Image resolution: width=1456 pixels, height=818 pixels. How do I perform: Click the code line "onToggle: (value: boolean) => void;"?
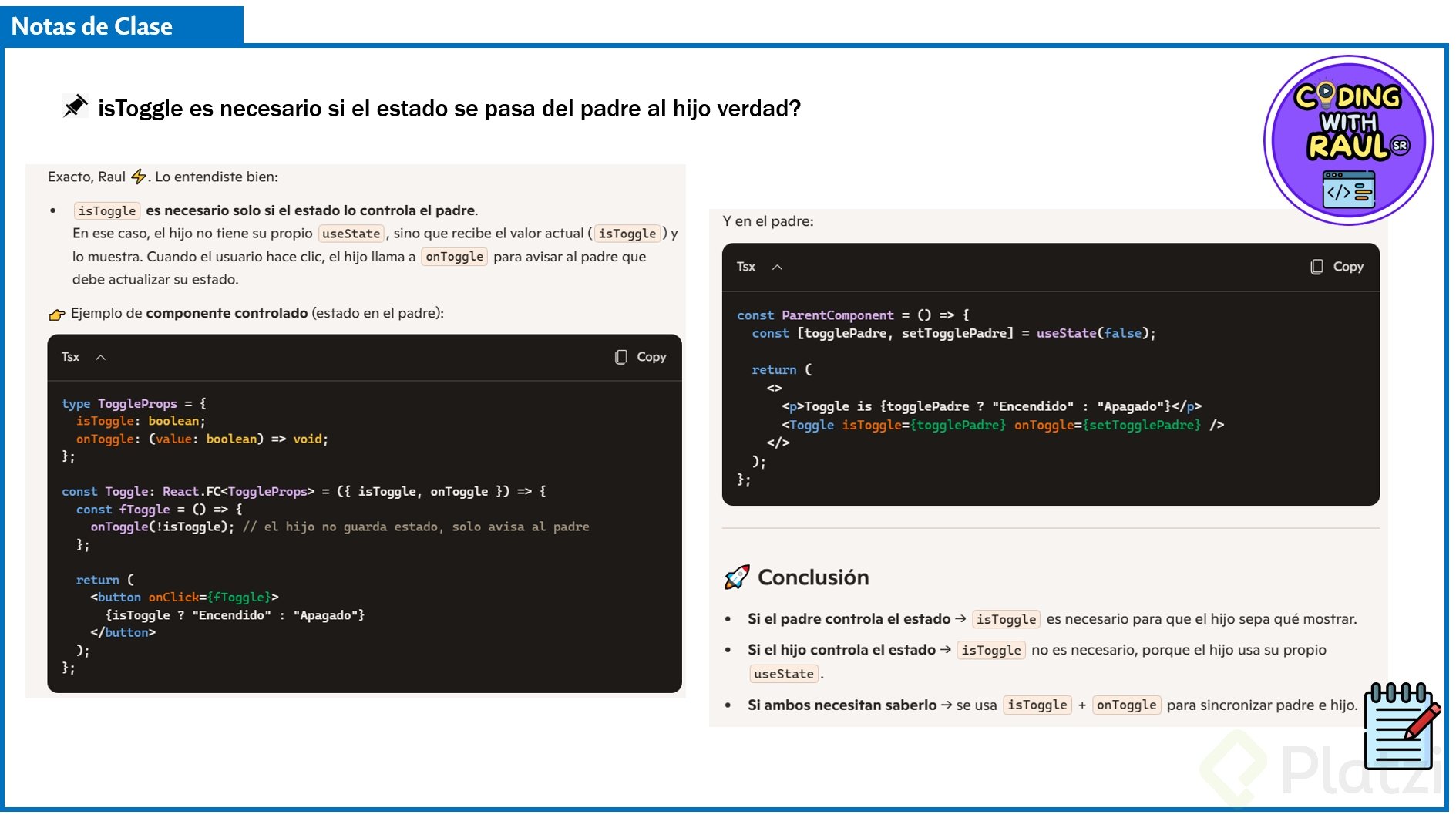pos(202,439)
